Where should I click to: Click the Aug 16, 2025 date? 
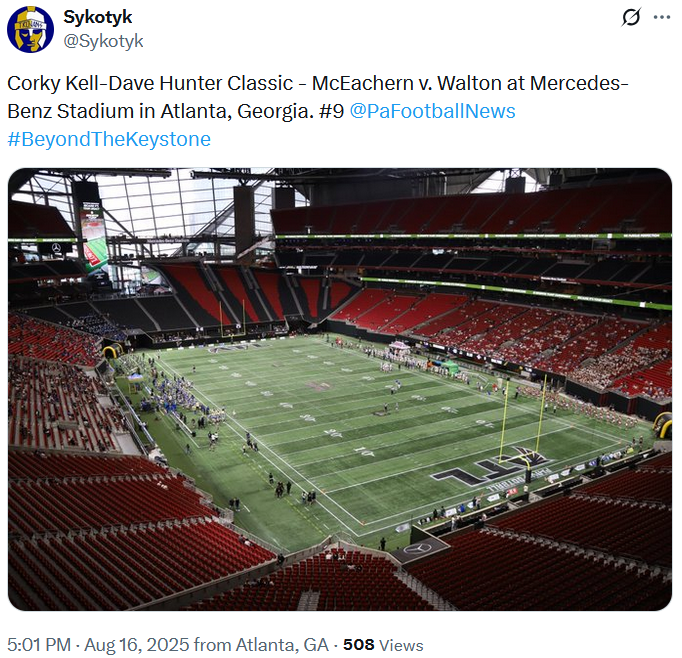pos(137,645)
